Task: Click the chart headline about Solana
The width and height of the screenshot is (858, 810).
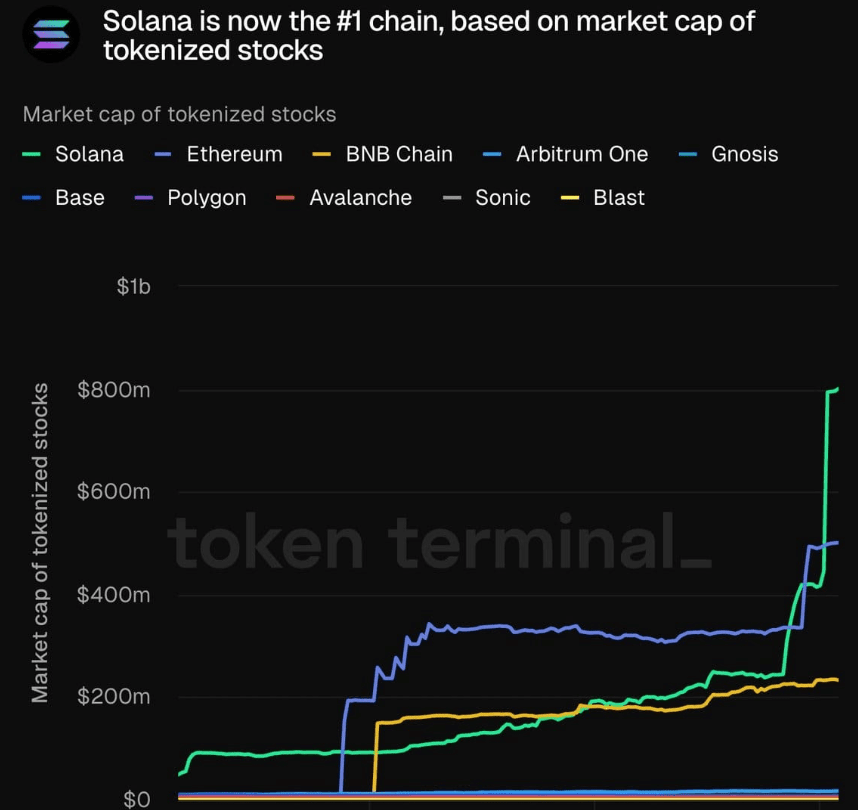Action: [429, 36]
